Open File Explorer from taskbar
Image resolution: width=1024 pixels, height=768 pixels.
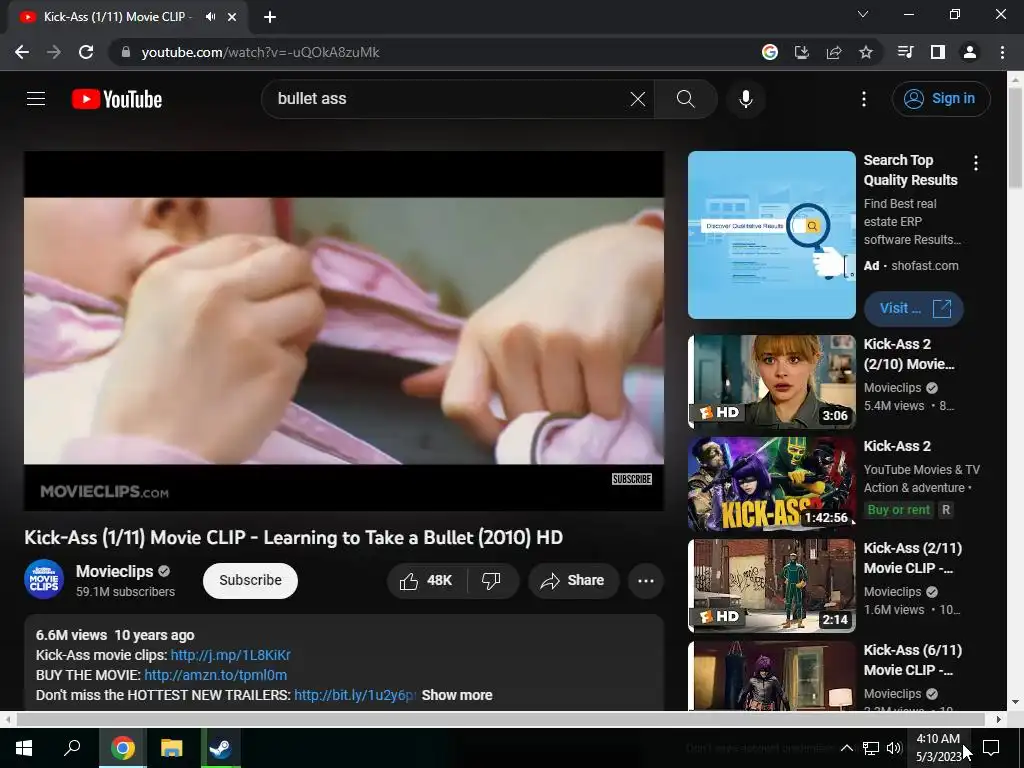[x=172, y=748]
